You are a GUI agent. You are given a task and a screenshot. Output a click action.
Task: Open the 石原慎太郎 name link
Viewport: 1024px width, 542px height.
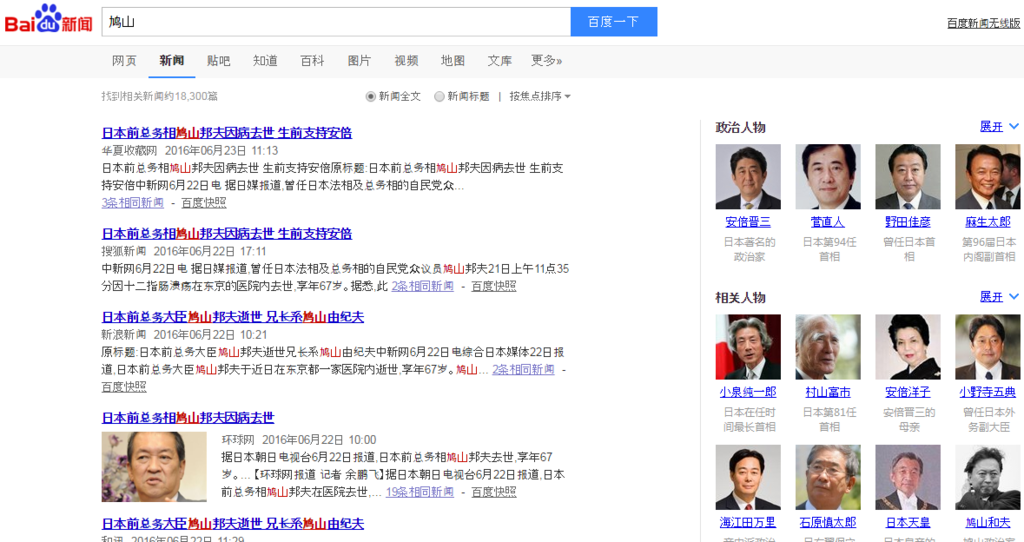point(827,522)
